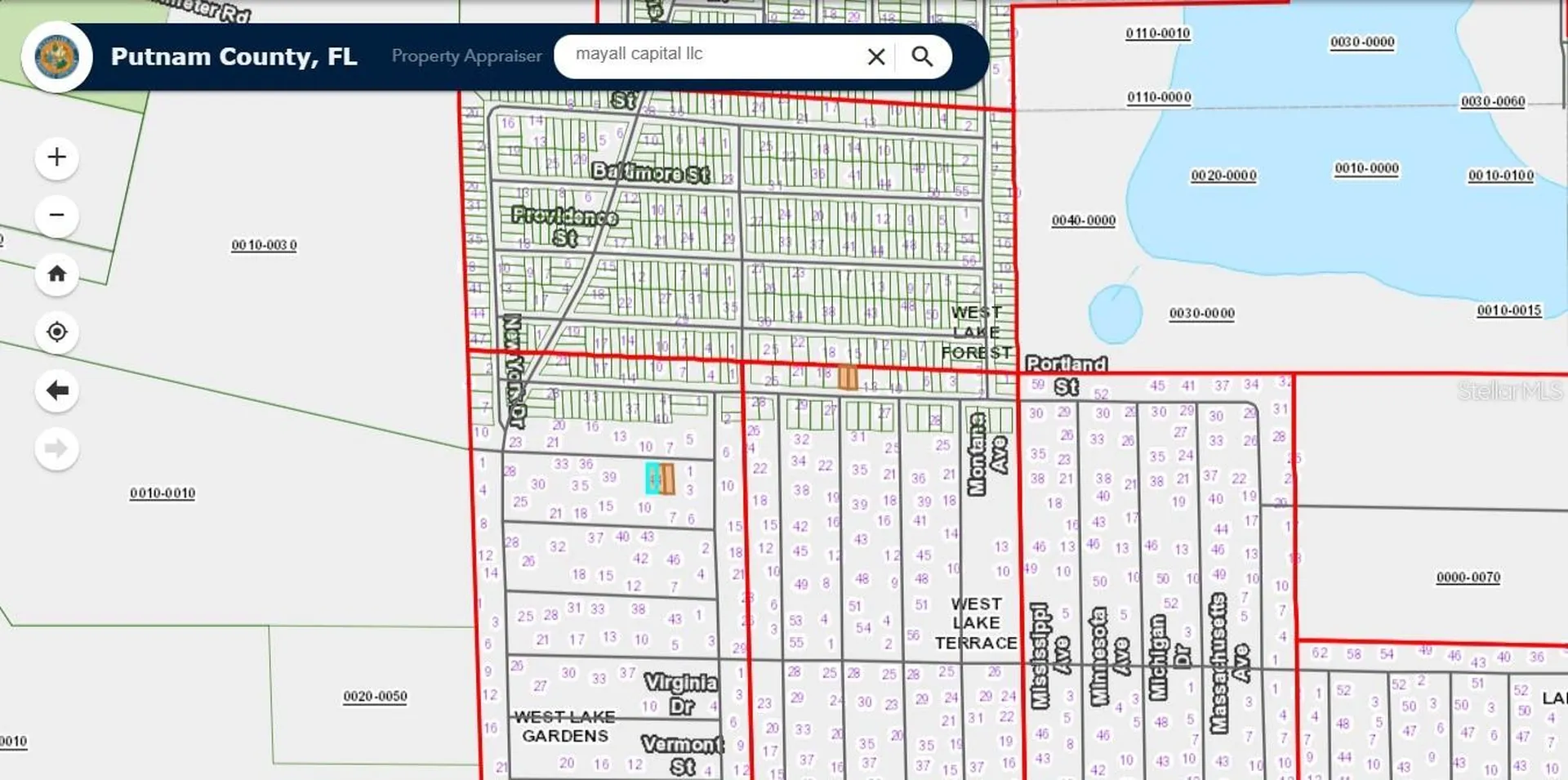Select orange parcel below Portland St line
1568x780 pixels.
(x=848, y=377)
